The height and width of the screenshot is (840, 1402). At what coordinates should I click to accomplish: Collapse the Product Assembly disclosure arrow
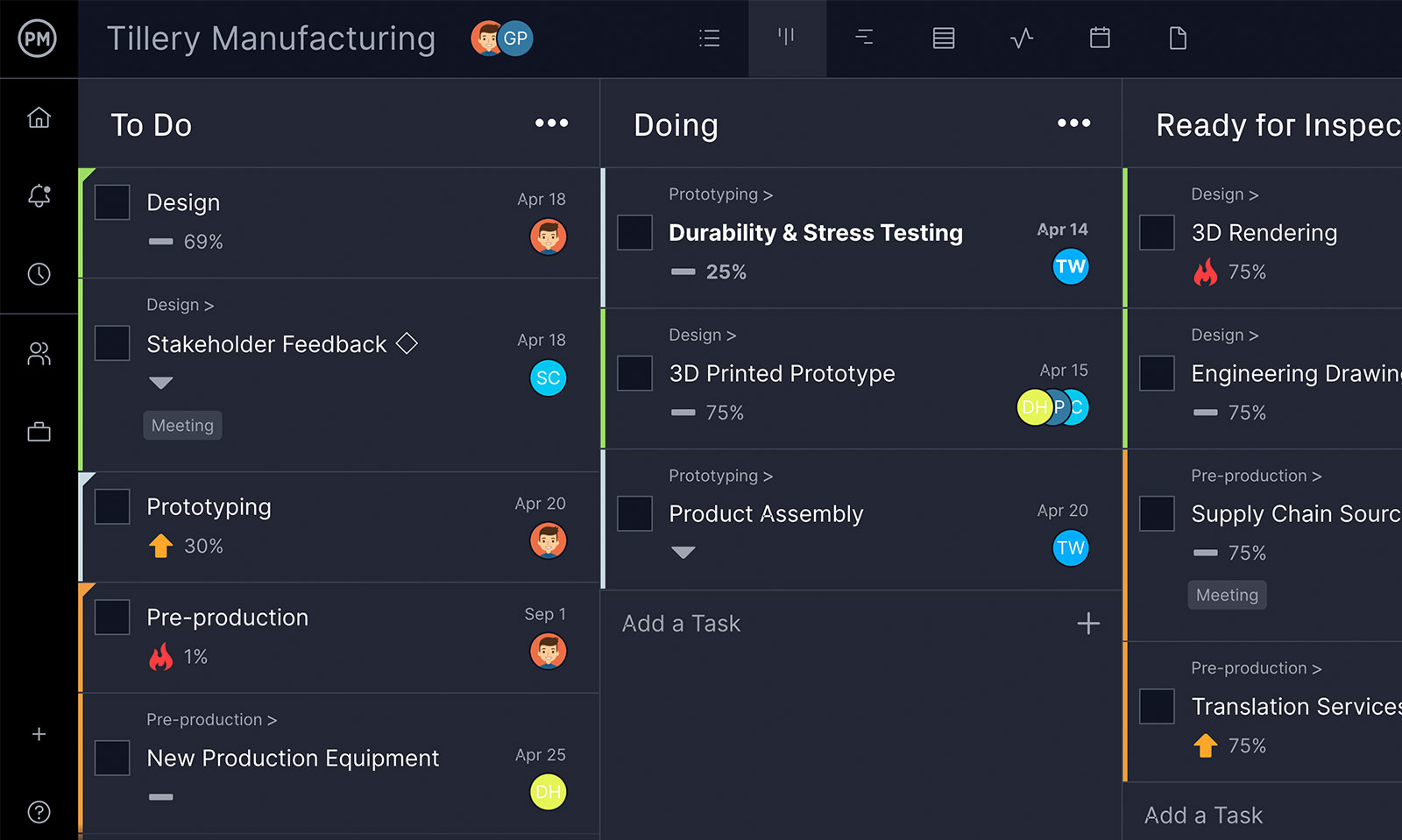coord(683,552)
